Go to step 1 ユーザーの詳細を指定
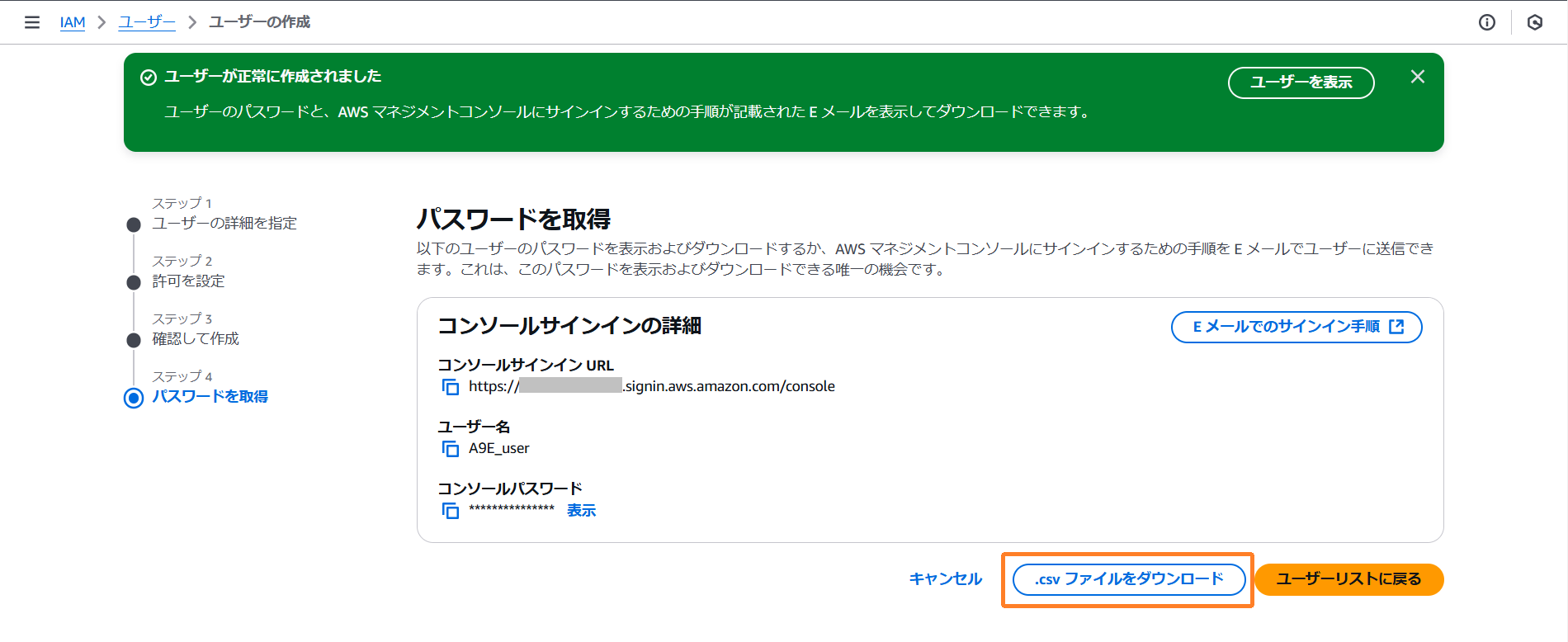The image size is (1568, 642). pos(224,224)
